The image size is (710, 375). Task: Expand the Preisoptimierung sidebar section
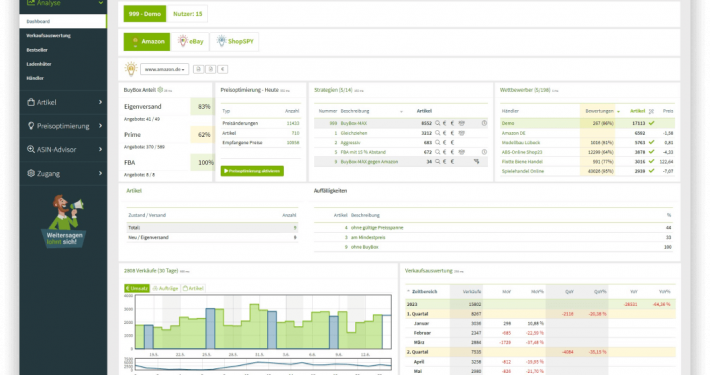click(63, 126)
